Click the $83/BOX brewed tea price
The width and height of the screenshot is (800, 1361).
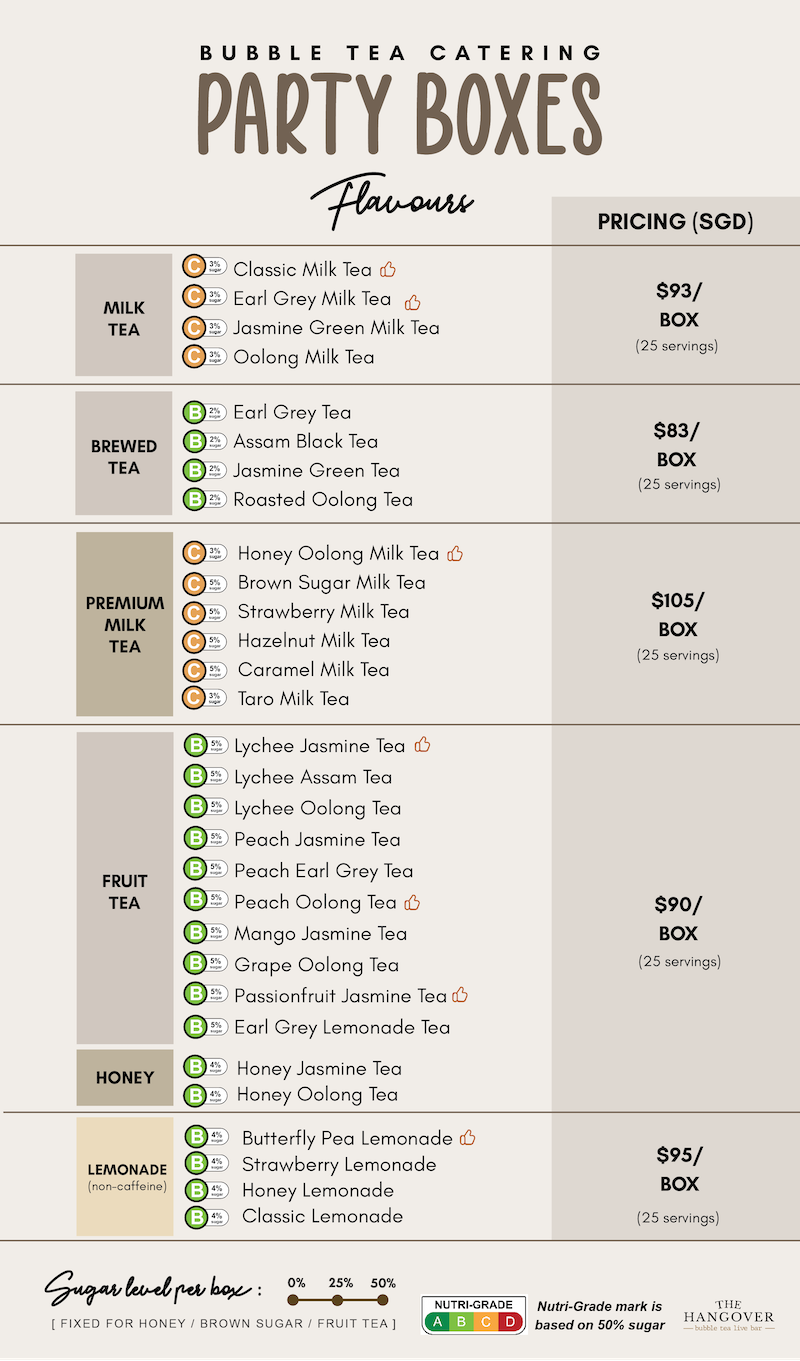(x=678, y=445)
